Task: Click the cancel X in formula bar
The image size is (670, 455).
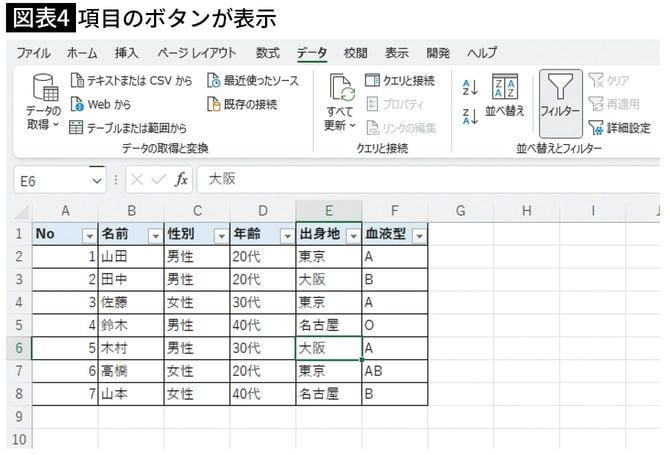Action: (137, 179)
